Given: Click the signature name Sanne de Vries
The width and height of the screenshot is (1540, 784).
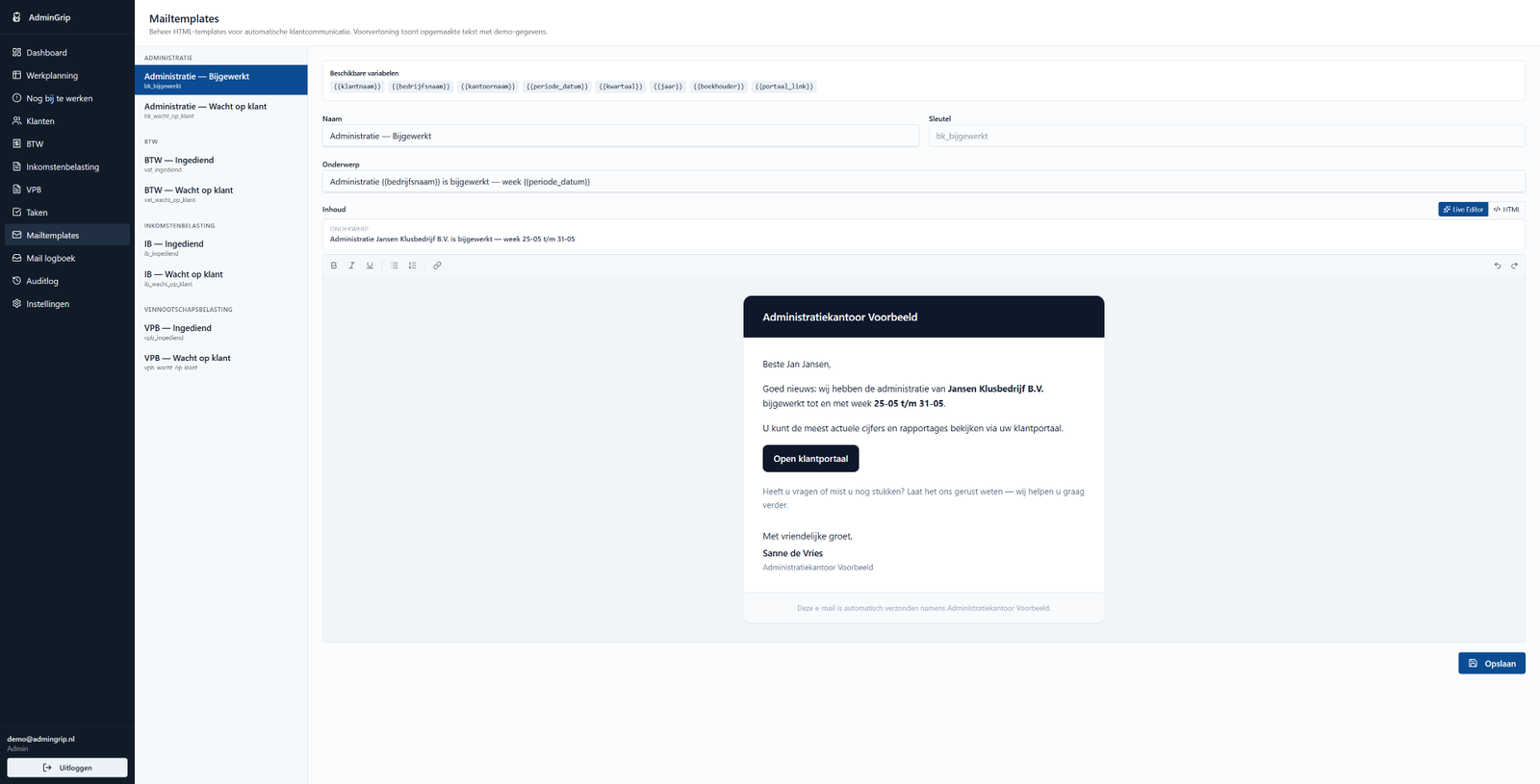Looking at the screenshot, I should click(792, 553).
